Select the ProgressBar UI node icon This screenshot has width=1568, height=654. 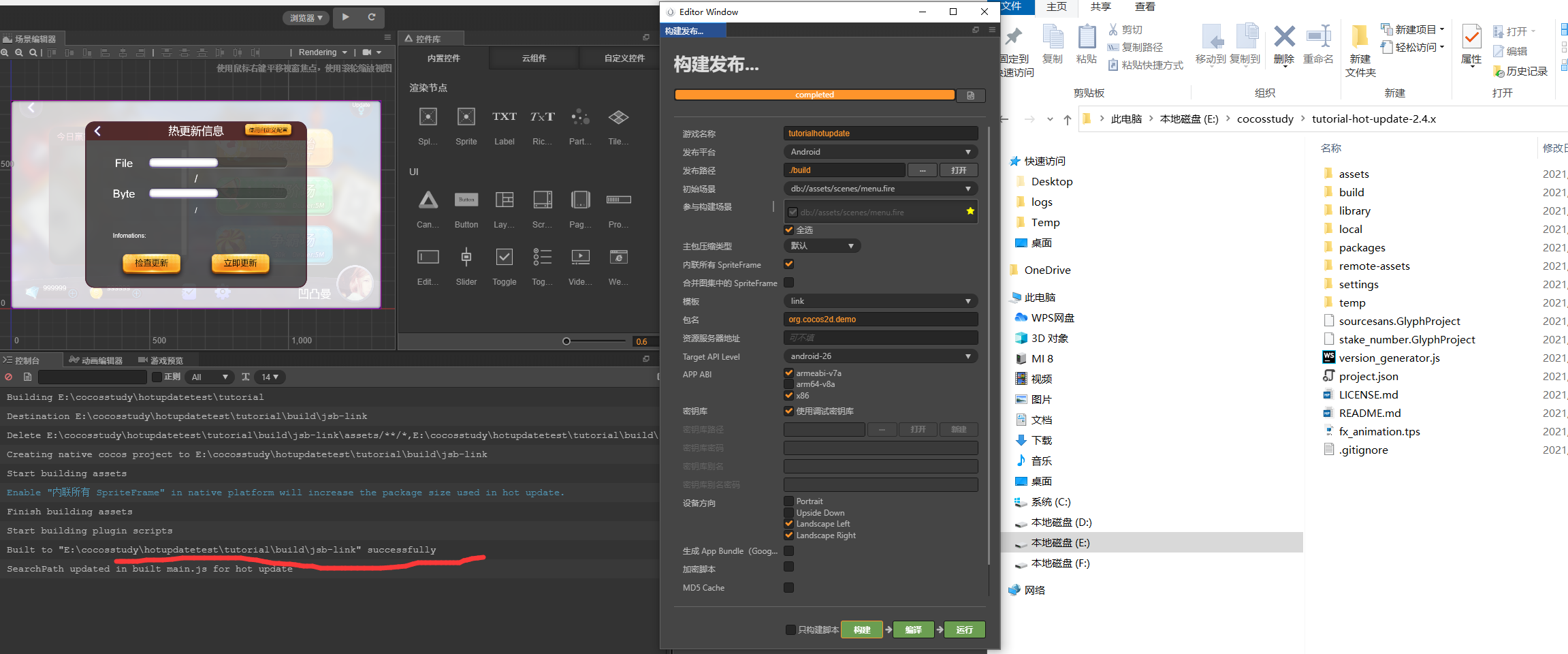[x=618, y=200]
